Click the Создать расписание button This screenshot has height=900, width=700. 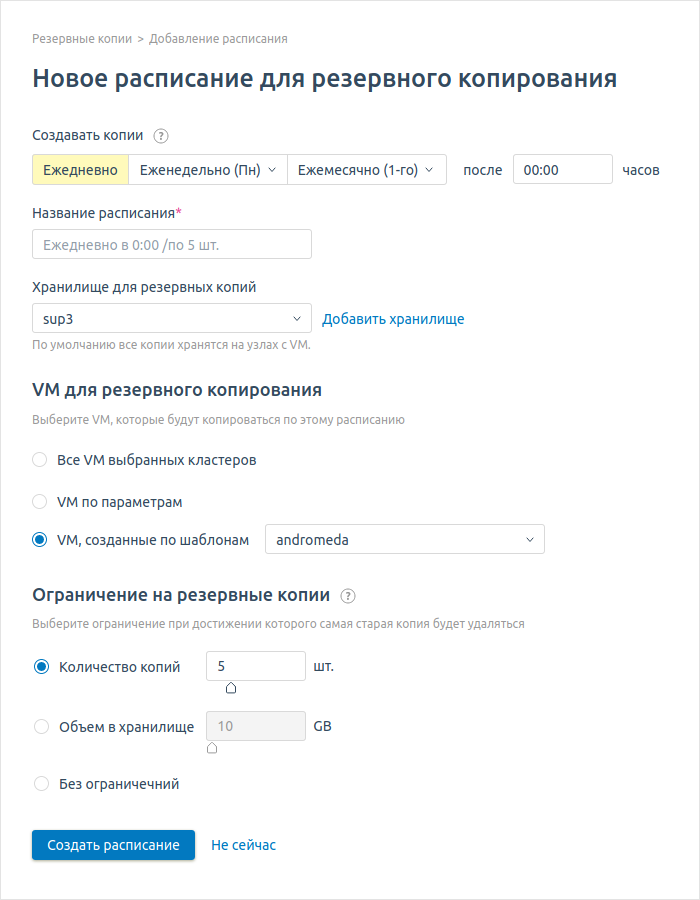[113, 845]
